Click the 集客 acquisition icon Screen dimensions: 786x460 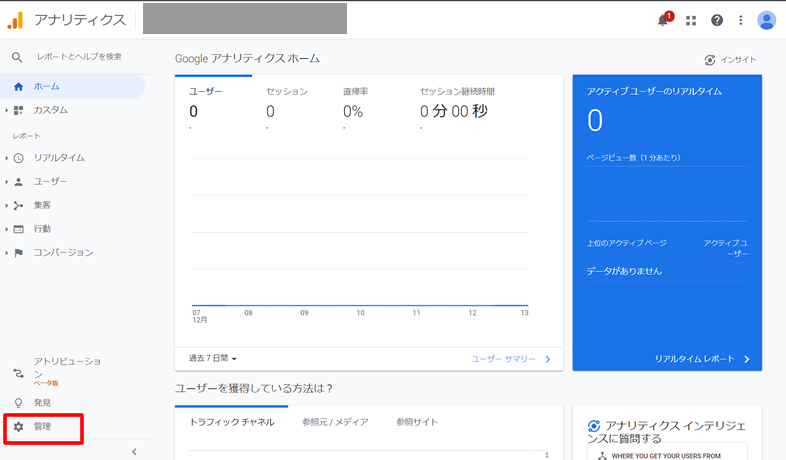pyautogui.click(x=19, y=205)
